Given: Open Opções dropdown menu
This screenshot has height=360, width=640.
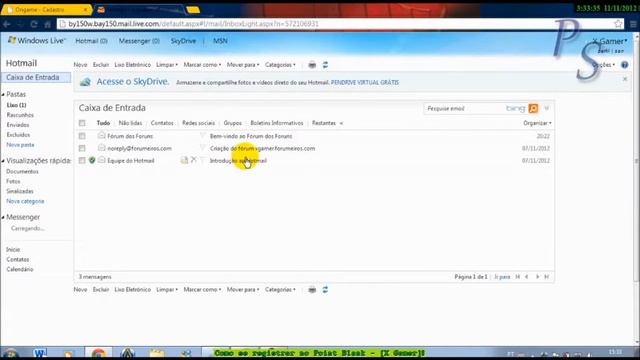Looking at the screenshot, I should pos(604,65).
